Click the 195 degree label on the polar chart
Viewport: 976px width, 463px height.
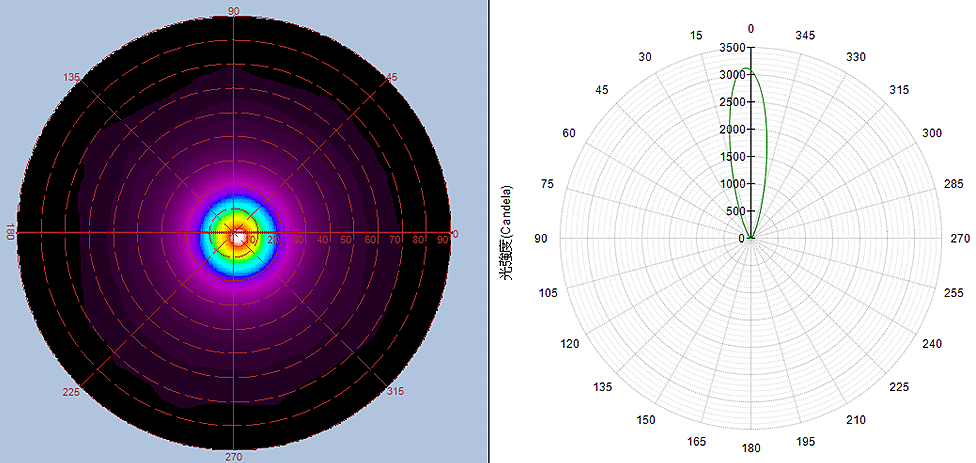805,441
